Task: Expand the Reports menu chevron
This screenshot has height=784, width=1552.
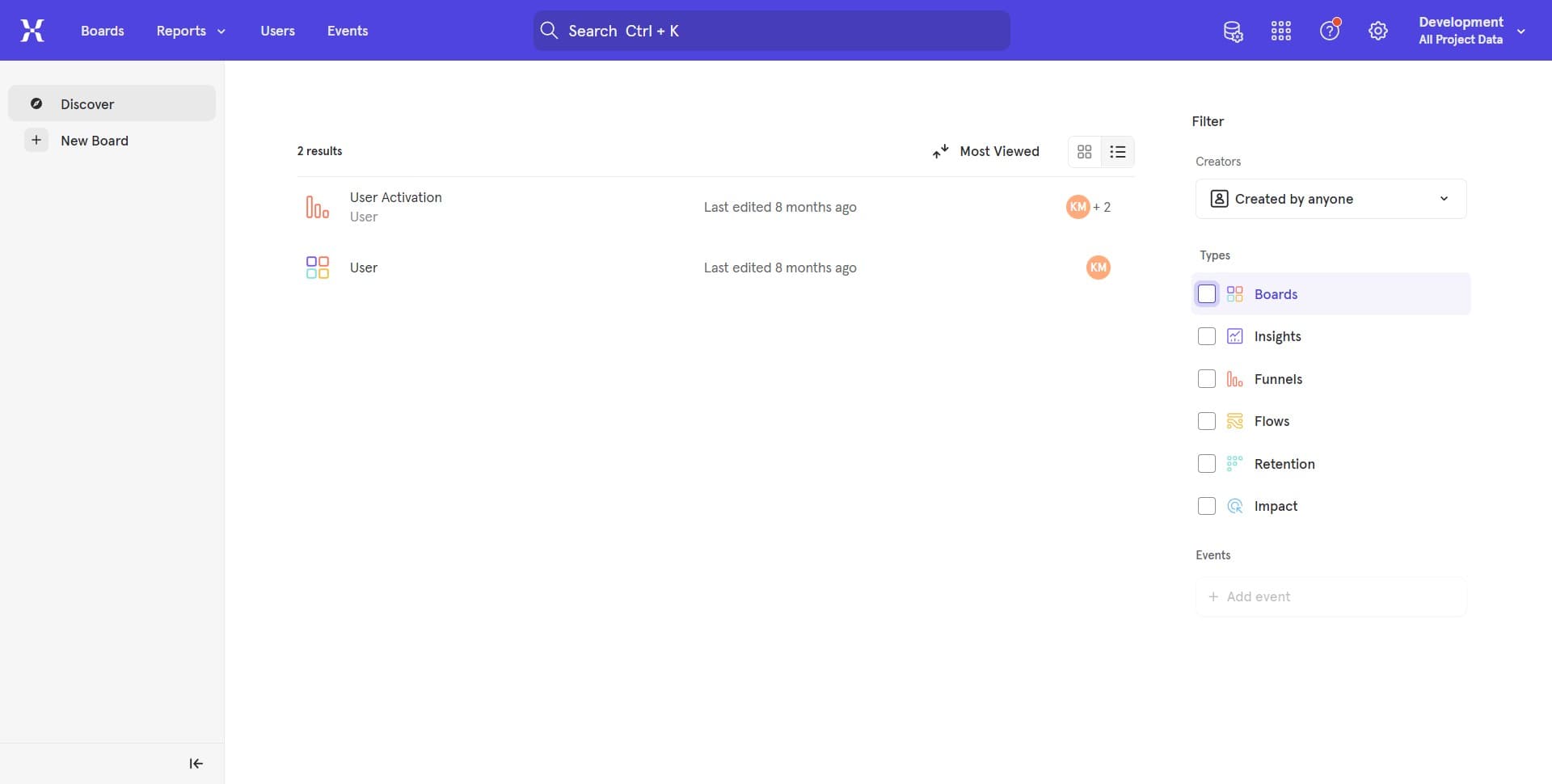Action: coord(221,31)
